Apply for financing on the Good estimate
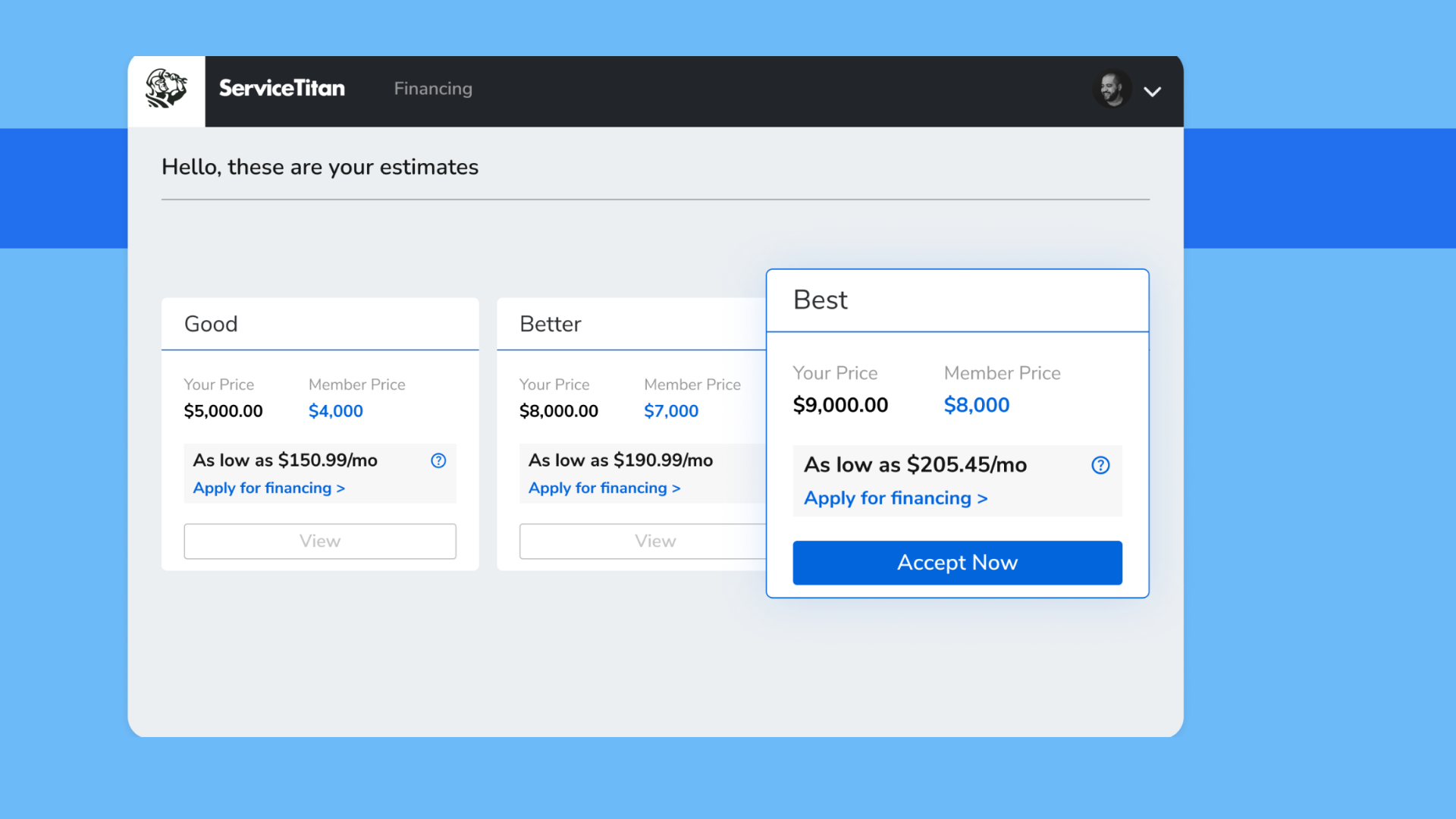This screenshot has width=1456, height=819. click(x=268, y=488)
